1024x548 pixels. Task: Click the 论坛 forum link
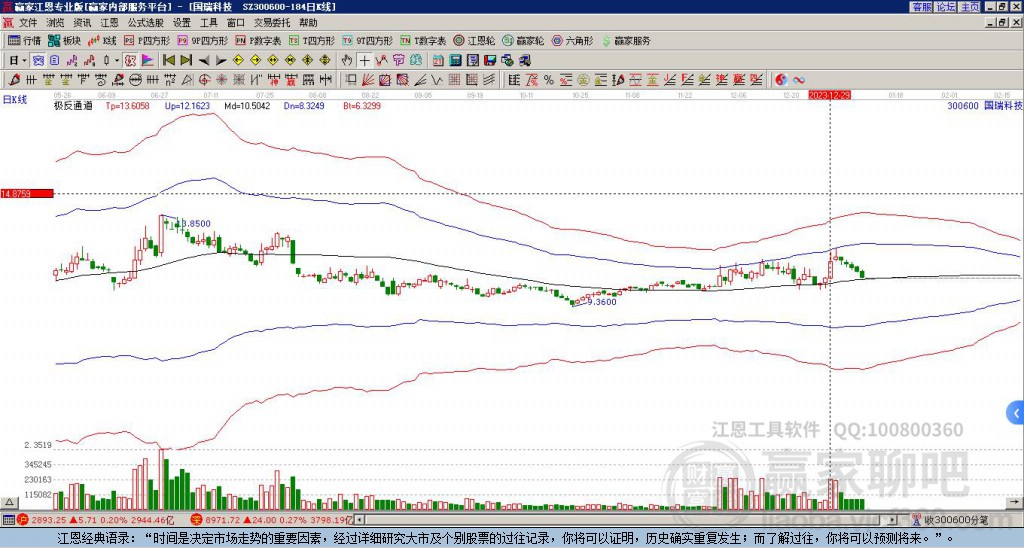[x=945, y=7]
